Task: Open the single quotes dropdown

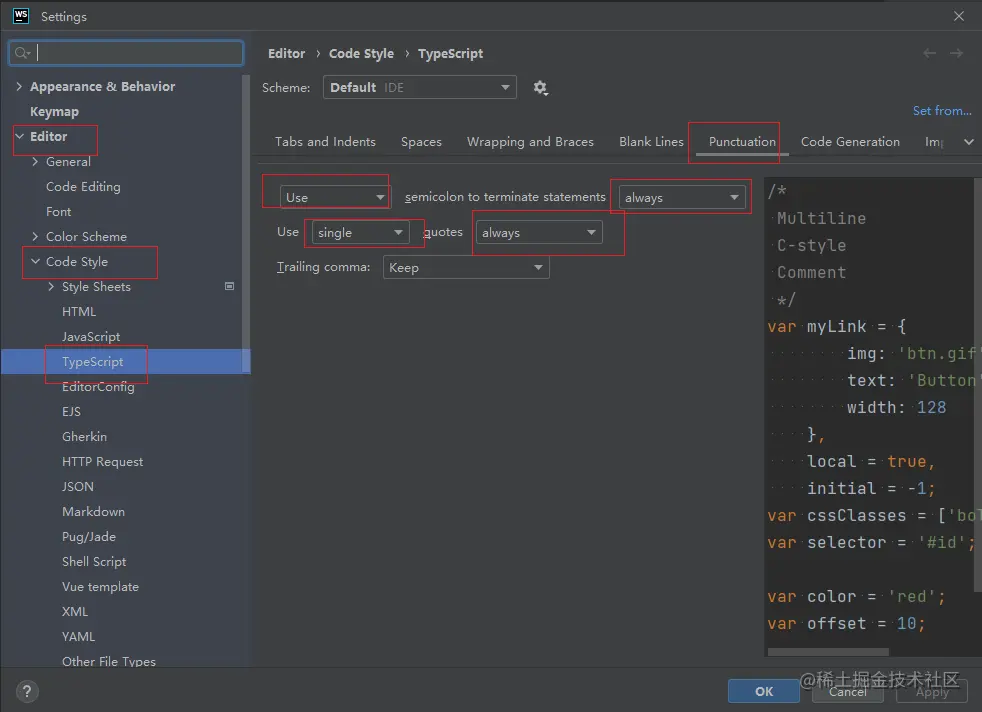Action: (x=360, y=233)
